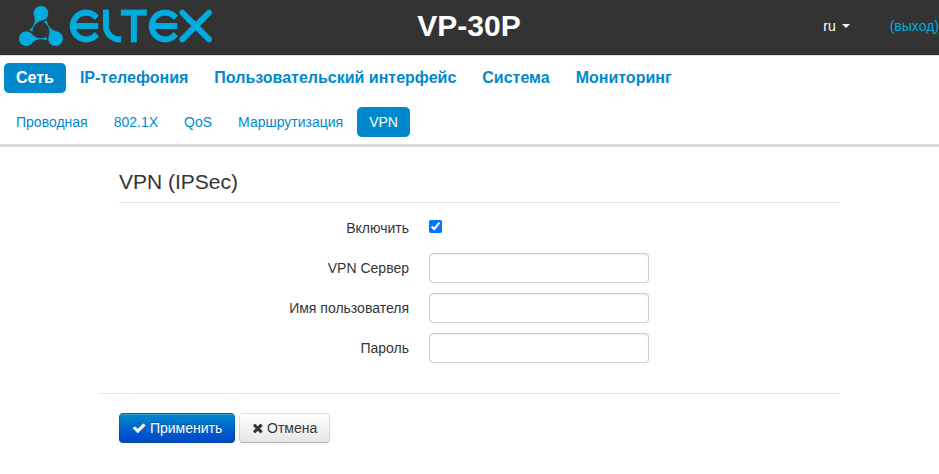
Task: Go to the Система tab
Action: [x=516, y=78]
